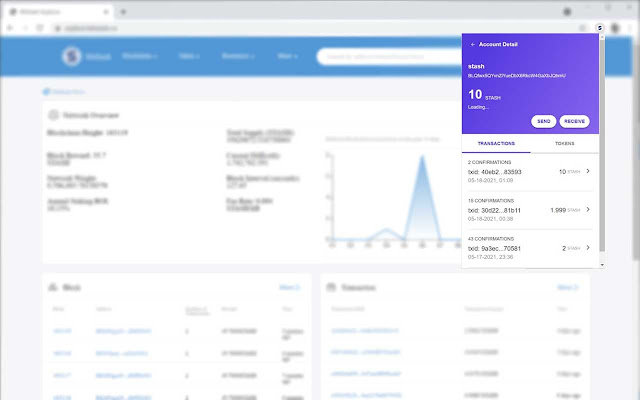Click the 1,999 STASH transaction amount

[565, 210]
